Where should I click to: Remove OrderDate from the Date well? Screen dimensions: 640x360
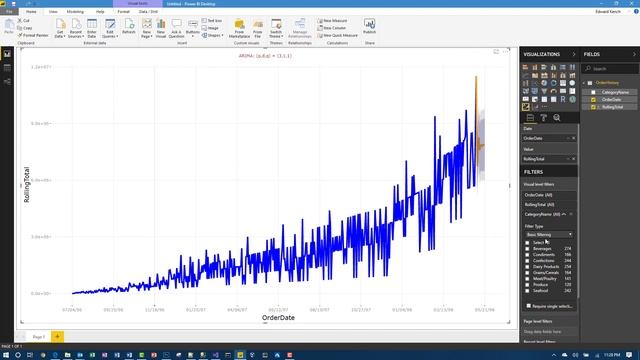[x=573, y=138]
